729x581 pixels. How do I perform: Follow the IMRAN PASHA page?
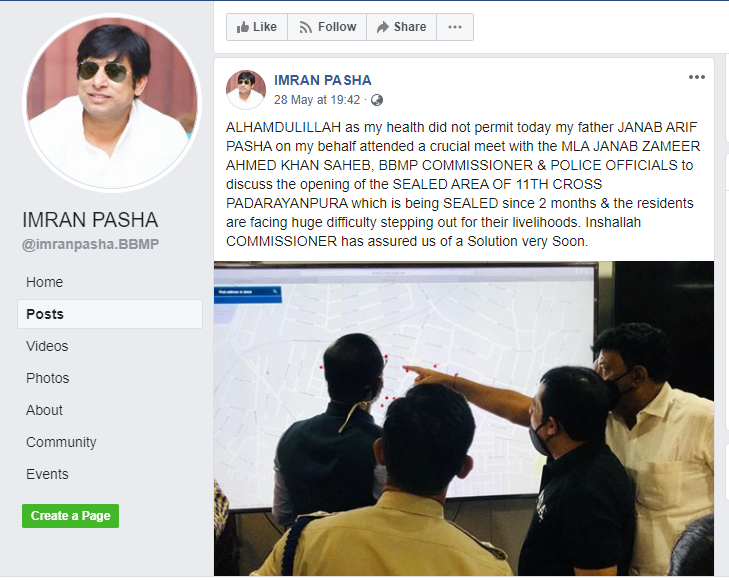pyautogui.click(x=327, y=27)
